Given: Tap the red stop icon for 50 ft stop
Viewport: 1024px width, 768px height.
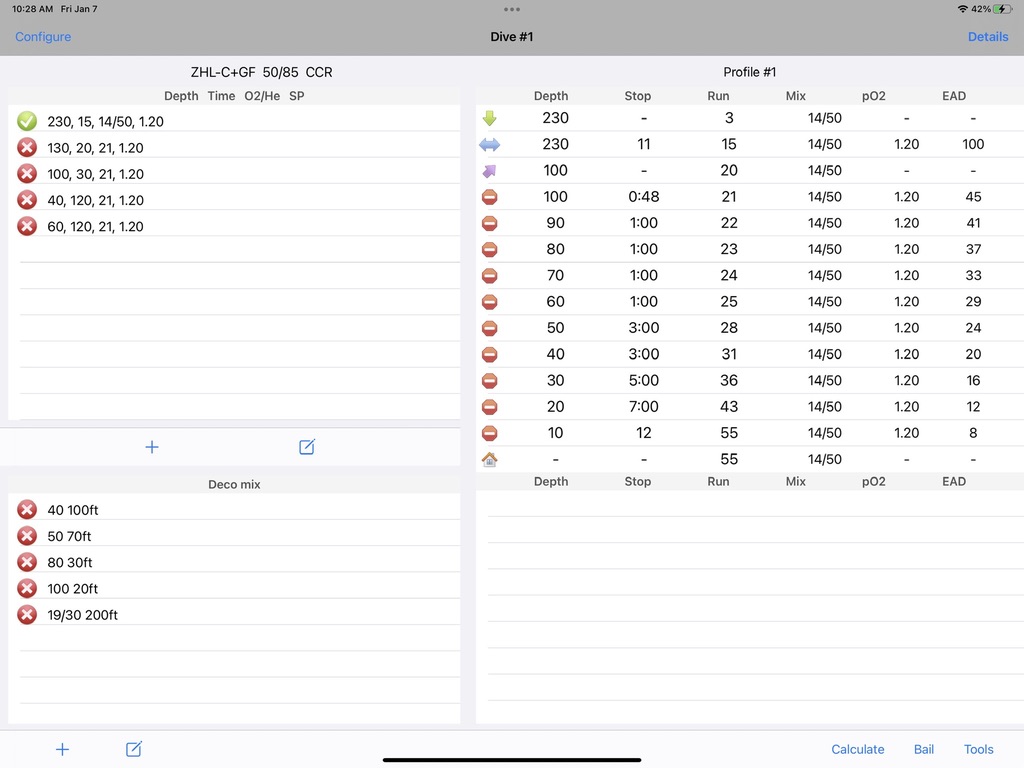Looking at the screenshot, I should [x=489, y=328].
